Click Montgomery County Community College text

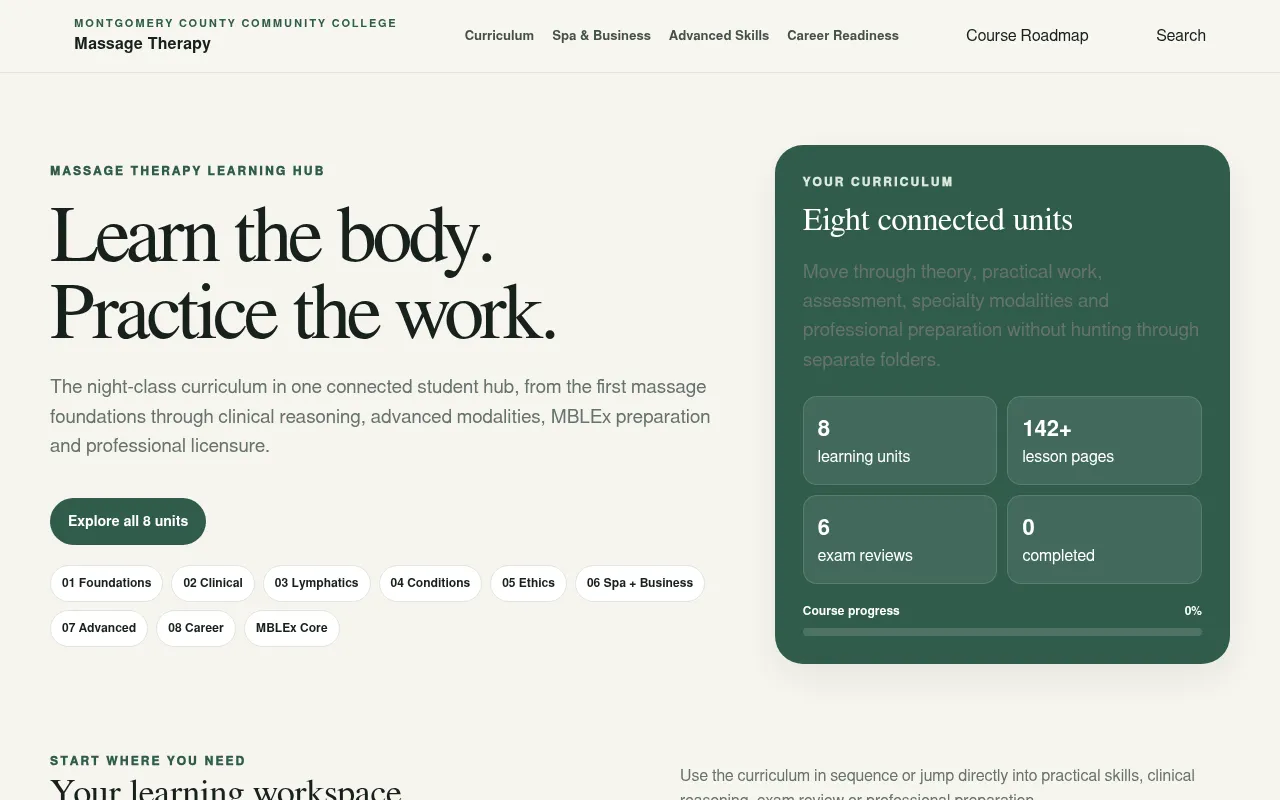pyautogui.click(x=235, y=23)
